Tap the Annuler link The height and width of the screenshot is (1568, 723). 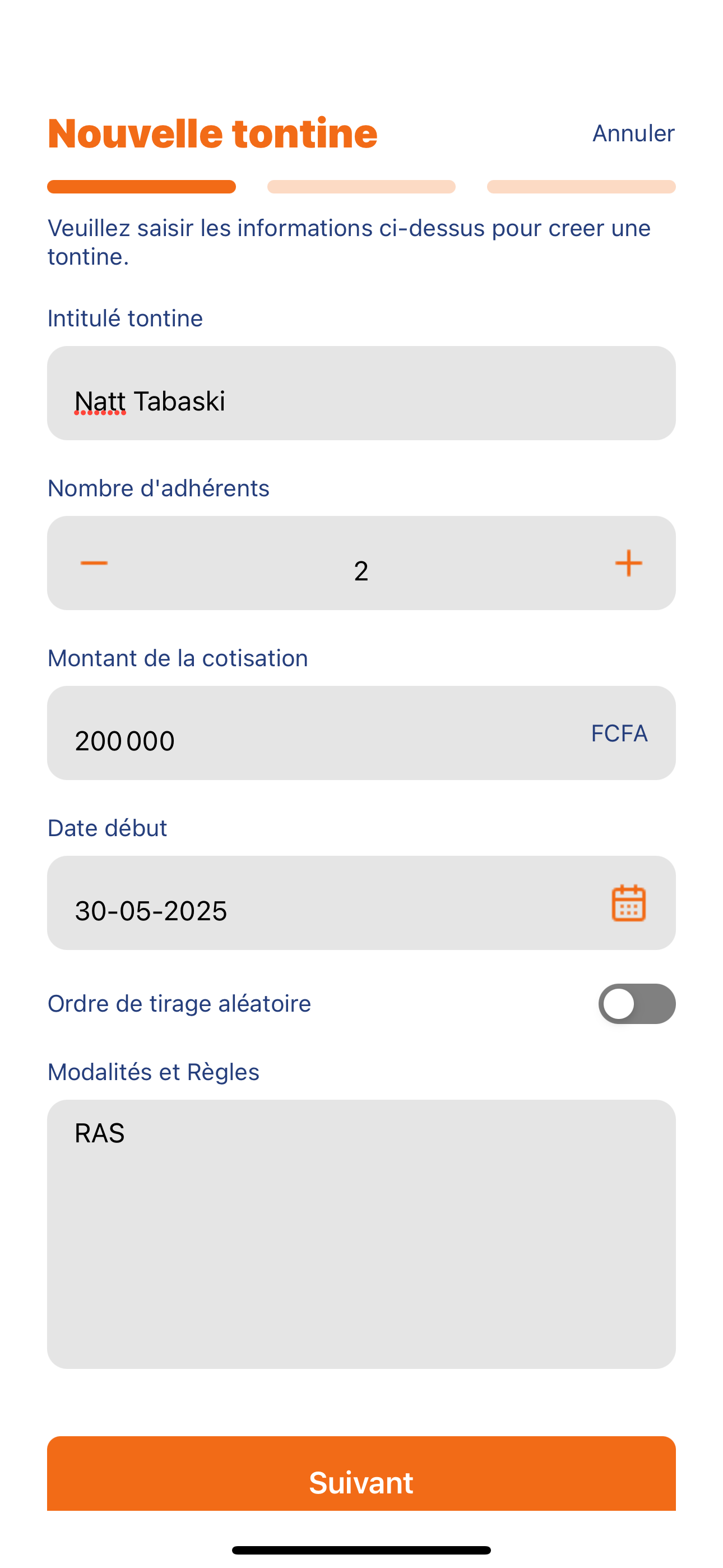coord(633,133)
